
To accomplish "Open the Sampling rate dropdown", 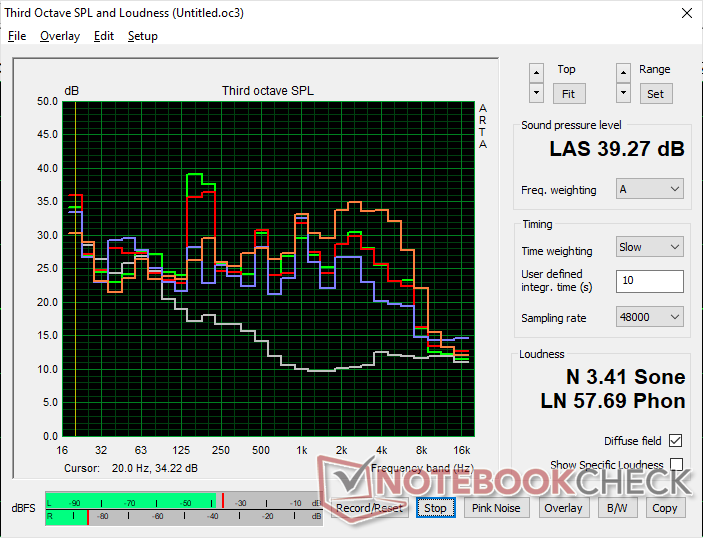I will (x=649, y=317).
